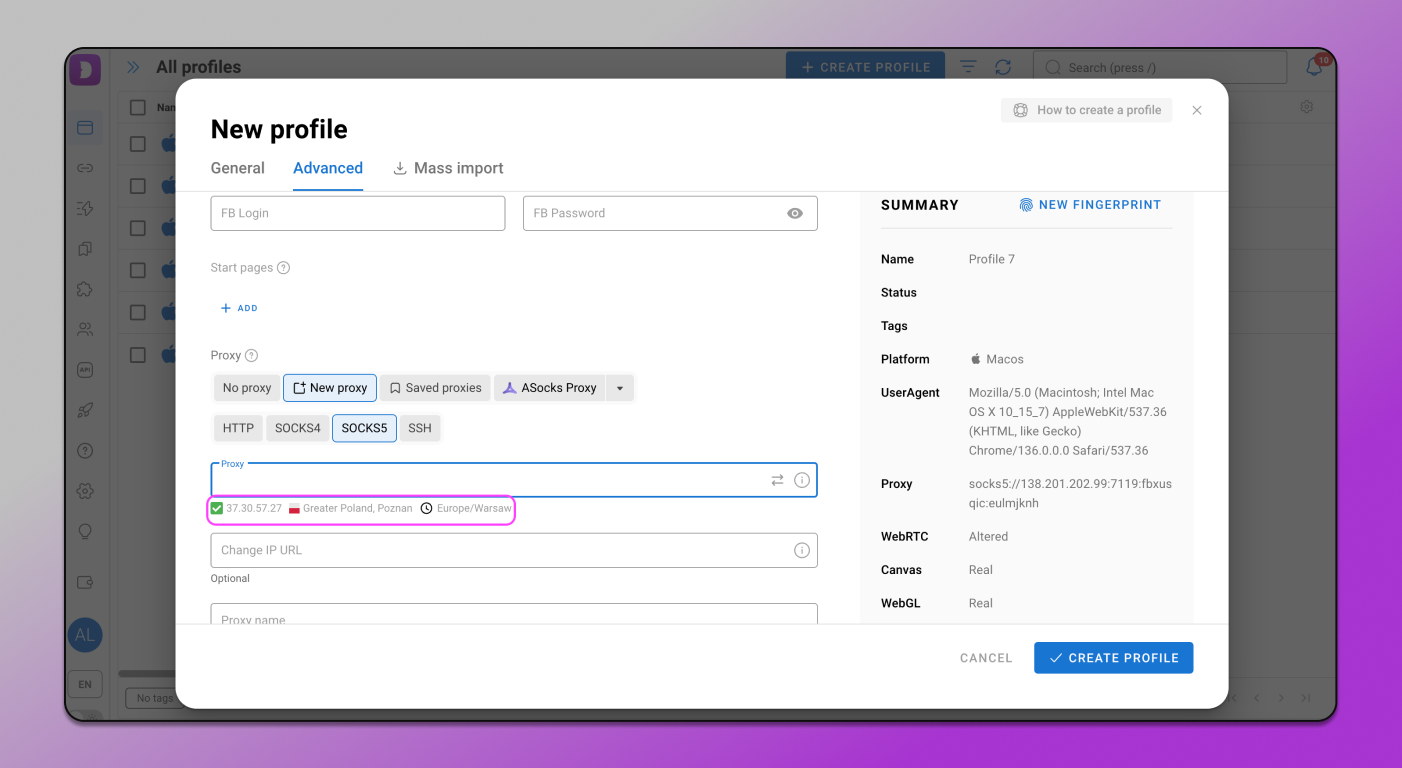Expand the sidebar with double chevron
This screenshot has height=768, width=1402.
(133, 68)
